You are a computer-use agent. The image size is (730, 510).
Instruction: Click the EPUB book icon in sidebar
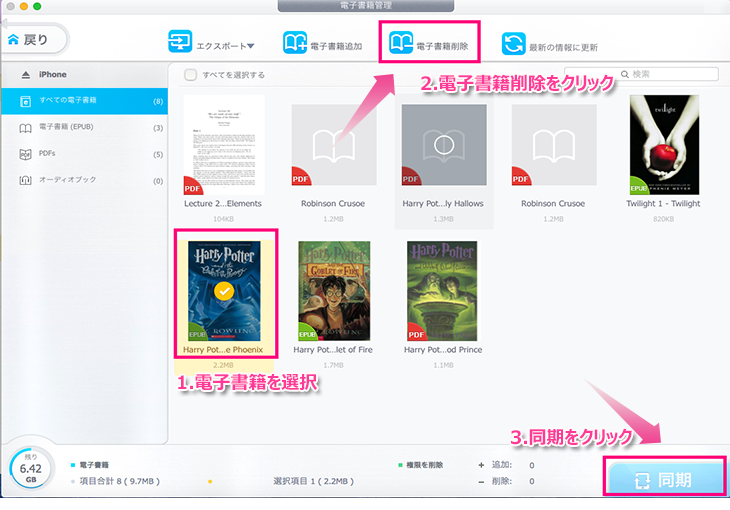pos(25,128)
